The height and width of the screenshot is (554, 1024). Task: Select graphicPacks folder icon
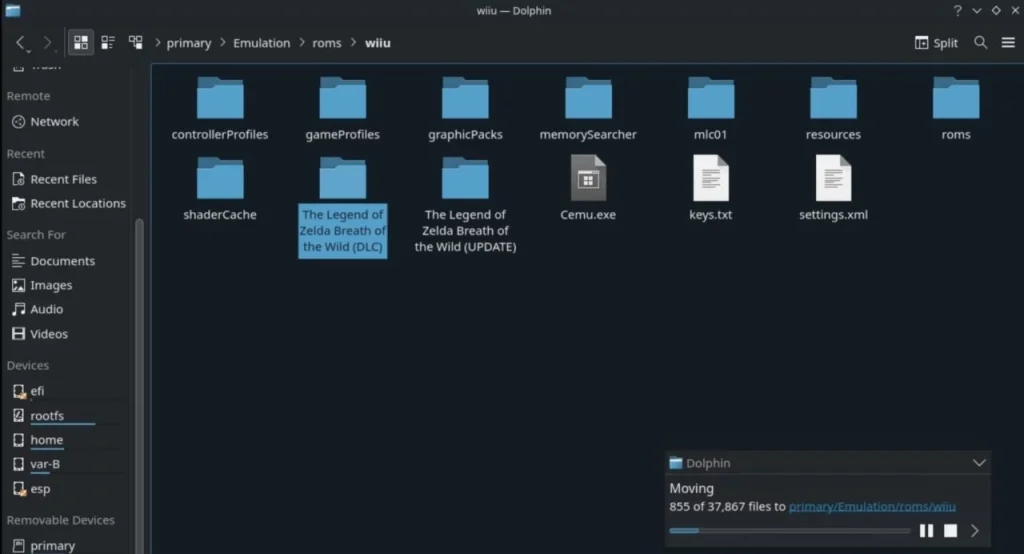465,98
